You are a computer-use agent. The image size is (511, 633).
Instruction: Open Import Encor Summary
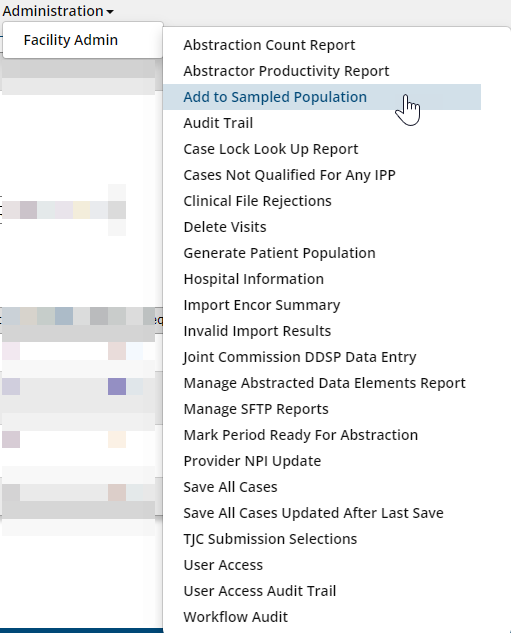click(262, 305)
